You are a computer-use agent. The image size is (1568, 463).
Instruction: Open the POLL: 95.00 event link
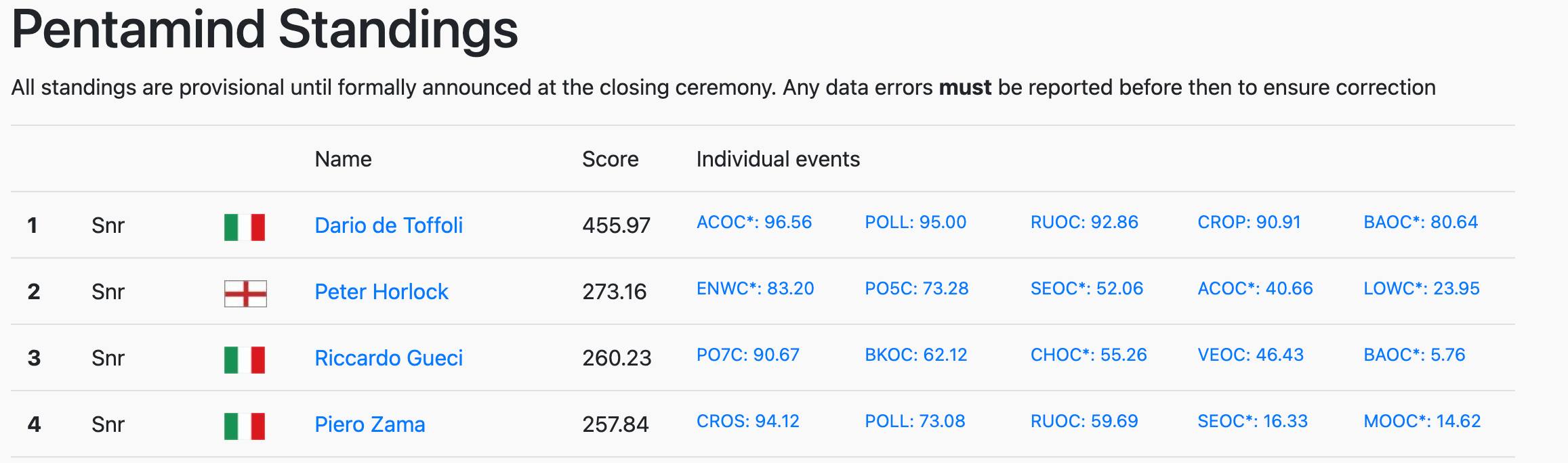pos(915,222)
